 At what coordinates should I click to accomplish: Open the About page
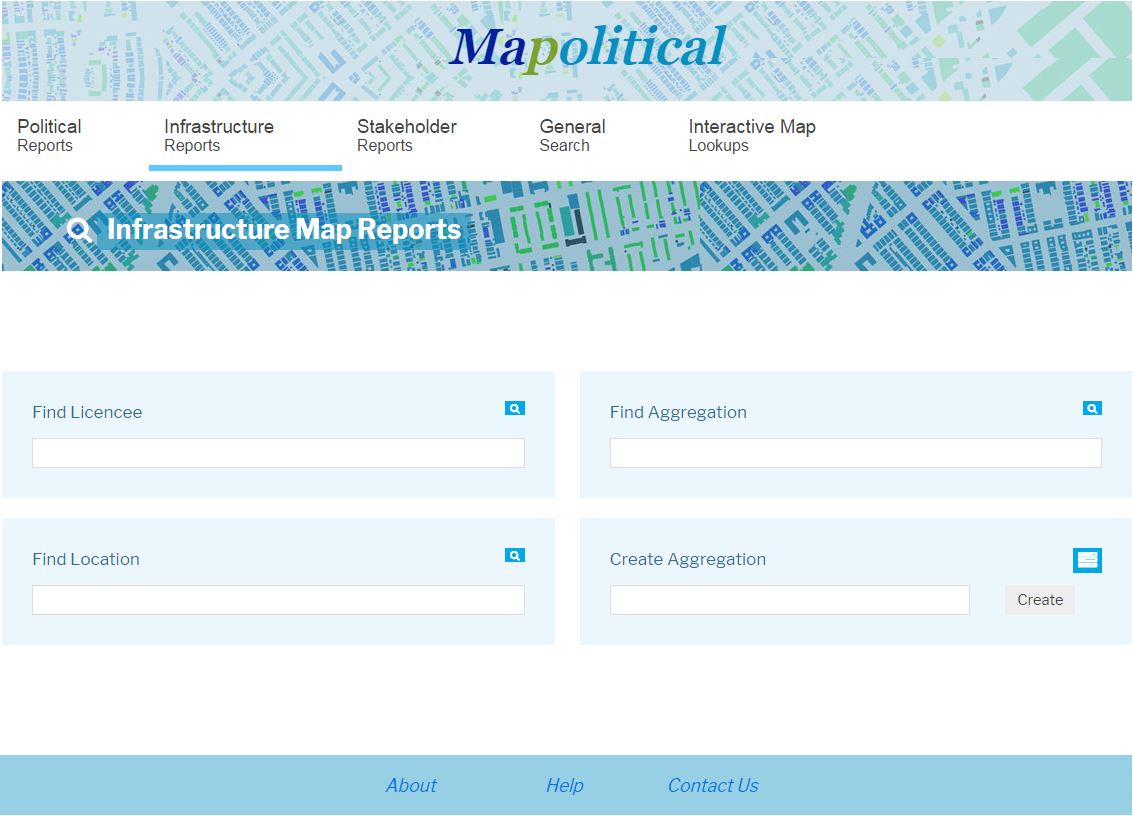pyautogui.click(x=411, y=786)
